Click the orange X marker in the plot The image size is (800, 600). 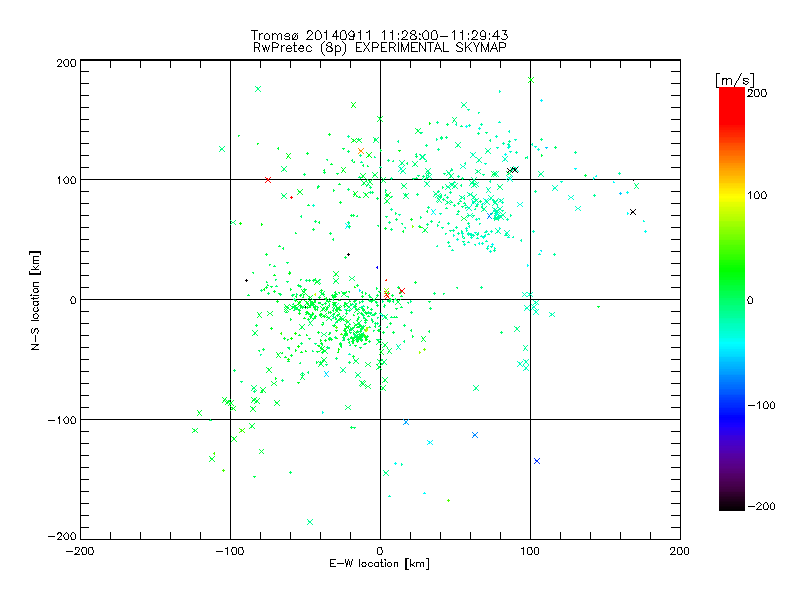(361, 151)
